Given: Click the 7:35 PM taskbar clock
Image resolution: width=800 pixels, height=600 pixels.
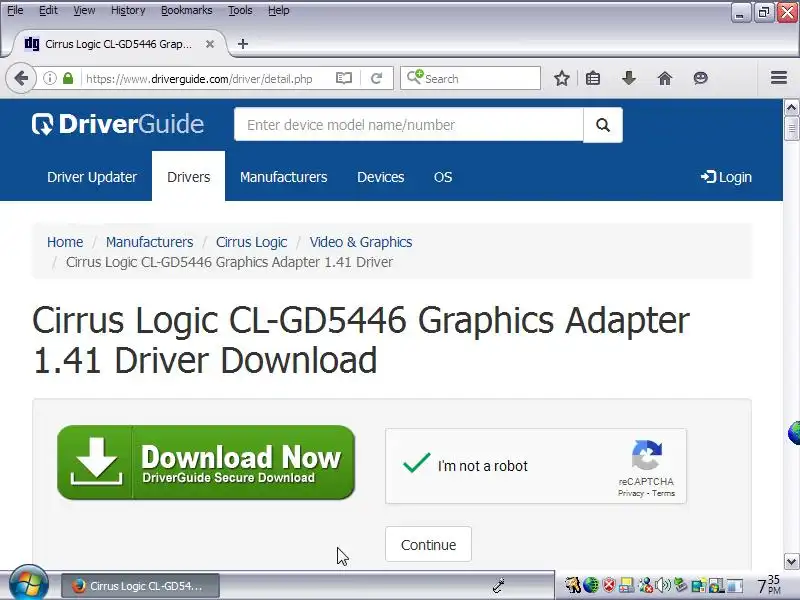Looking at the screenshot, I should point(769,585).
